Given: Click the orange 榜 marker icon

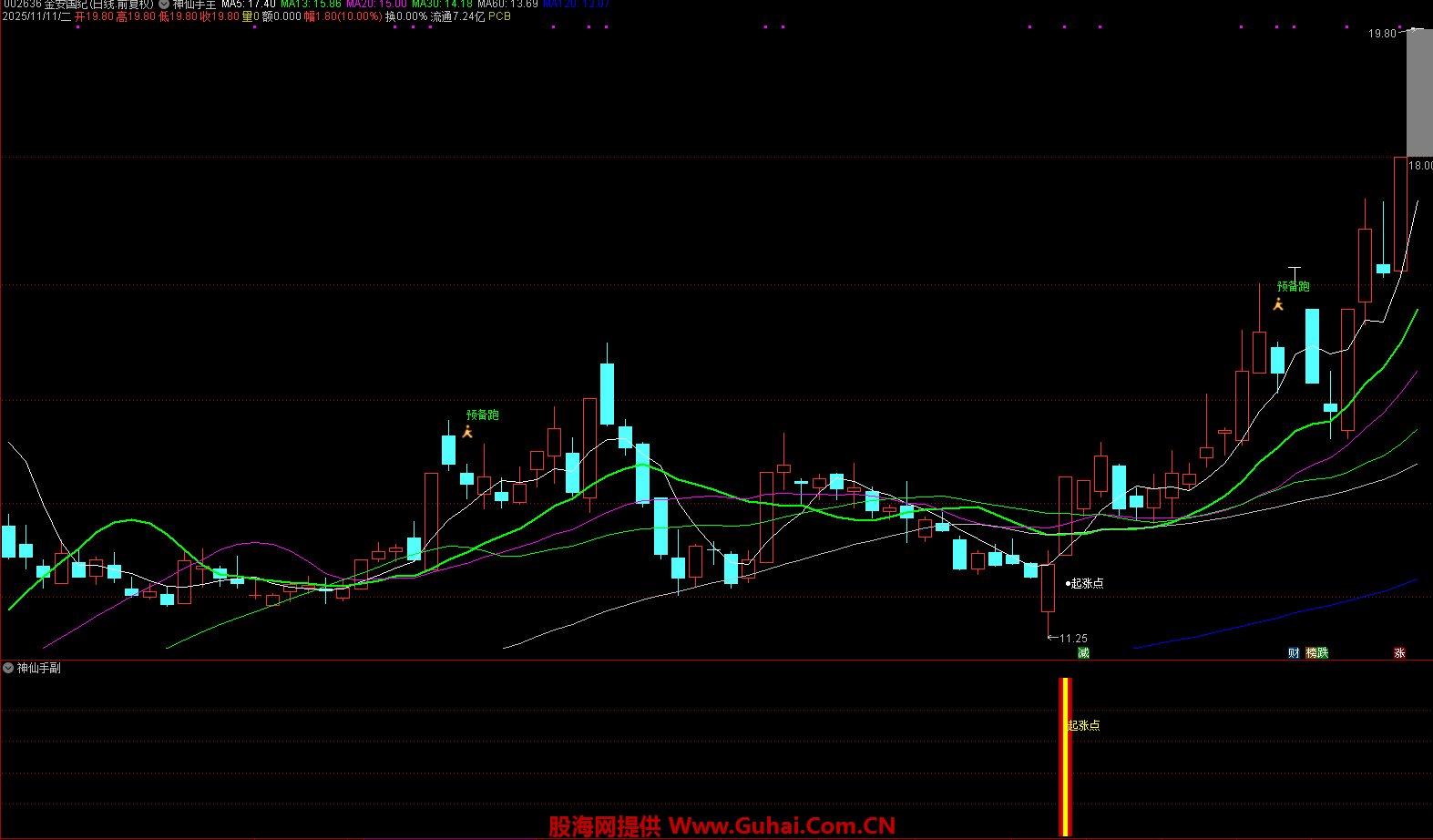Looking at the screenshot, I should 1312,652.
